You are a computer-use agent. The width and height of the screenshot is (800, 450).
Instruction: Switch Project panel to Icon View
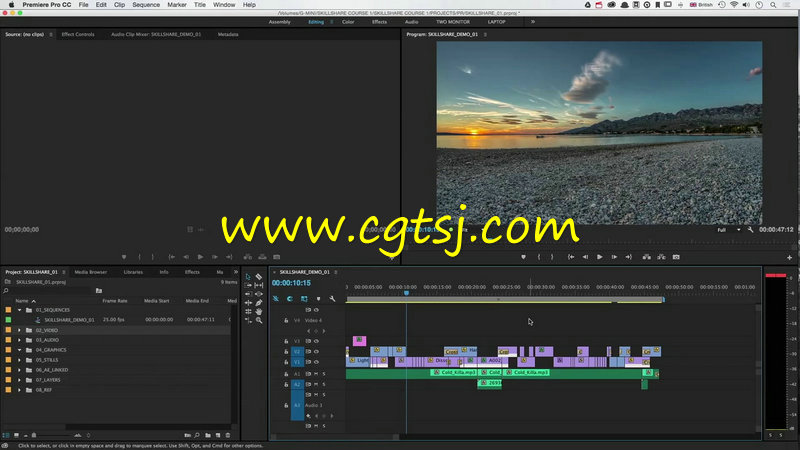click(16, 435)
